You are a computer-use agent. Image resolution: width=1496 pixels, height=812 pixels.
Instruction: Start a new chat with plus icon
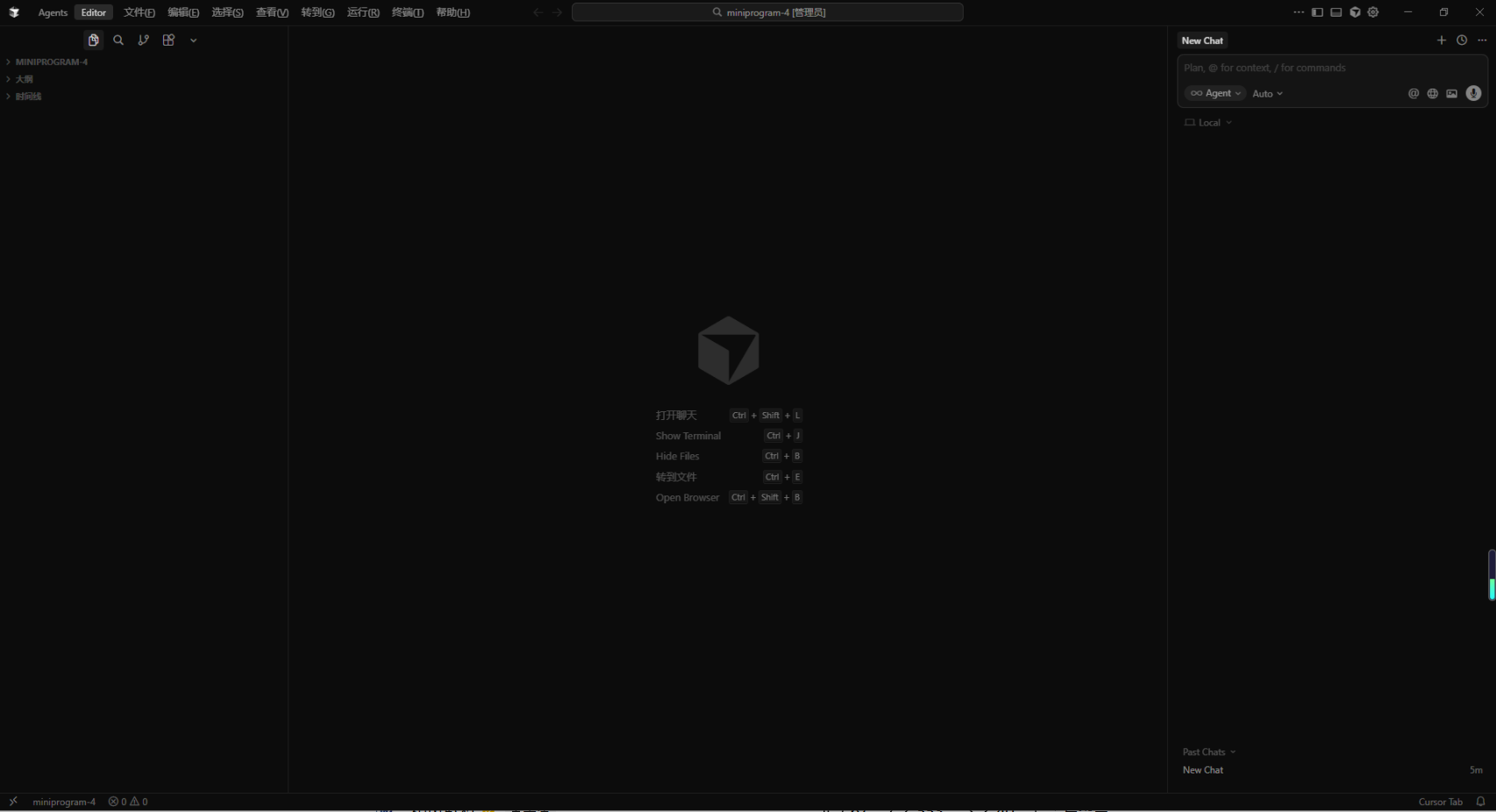(x=1441, y=40)
